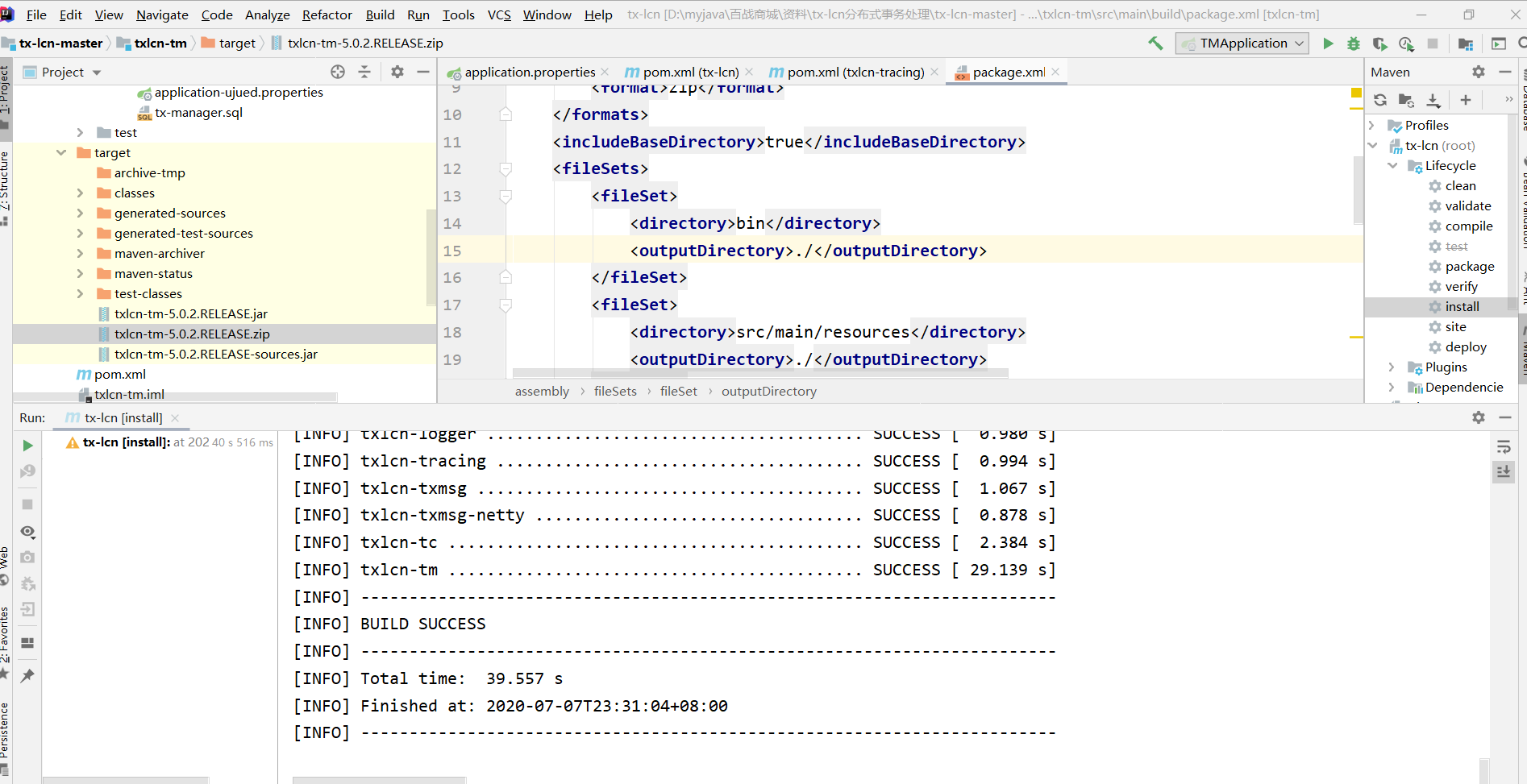Close the package.xml editor tab
The height and width of the screenshot is (784, 1527).
pyautogui.click(x=1055, y=72)
